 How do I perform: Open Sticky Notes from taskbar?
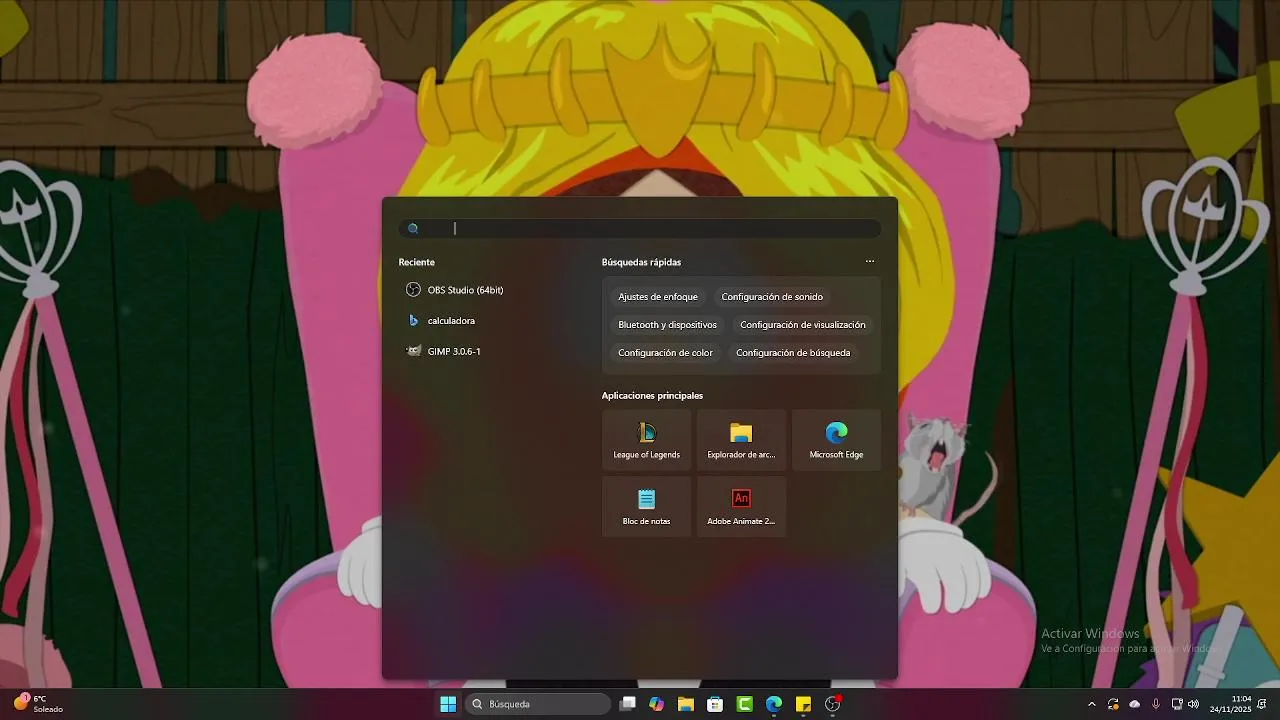coord(803,704)
